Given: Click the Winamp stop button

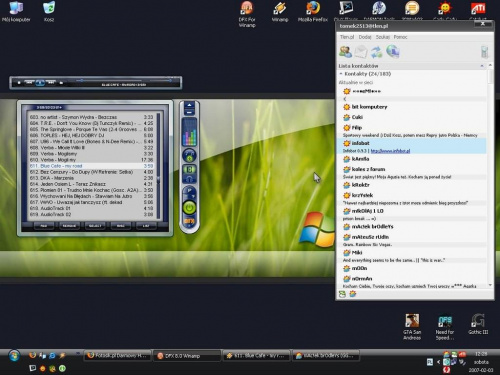Looking at the screenshot, I should (19, 83).
